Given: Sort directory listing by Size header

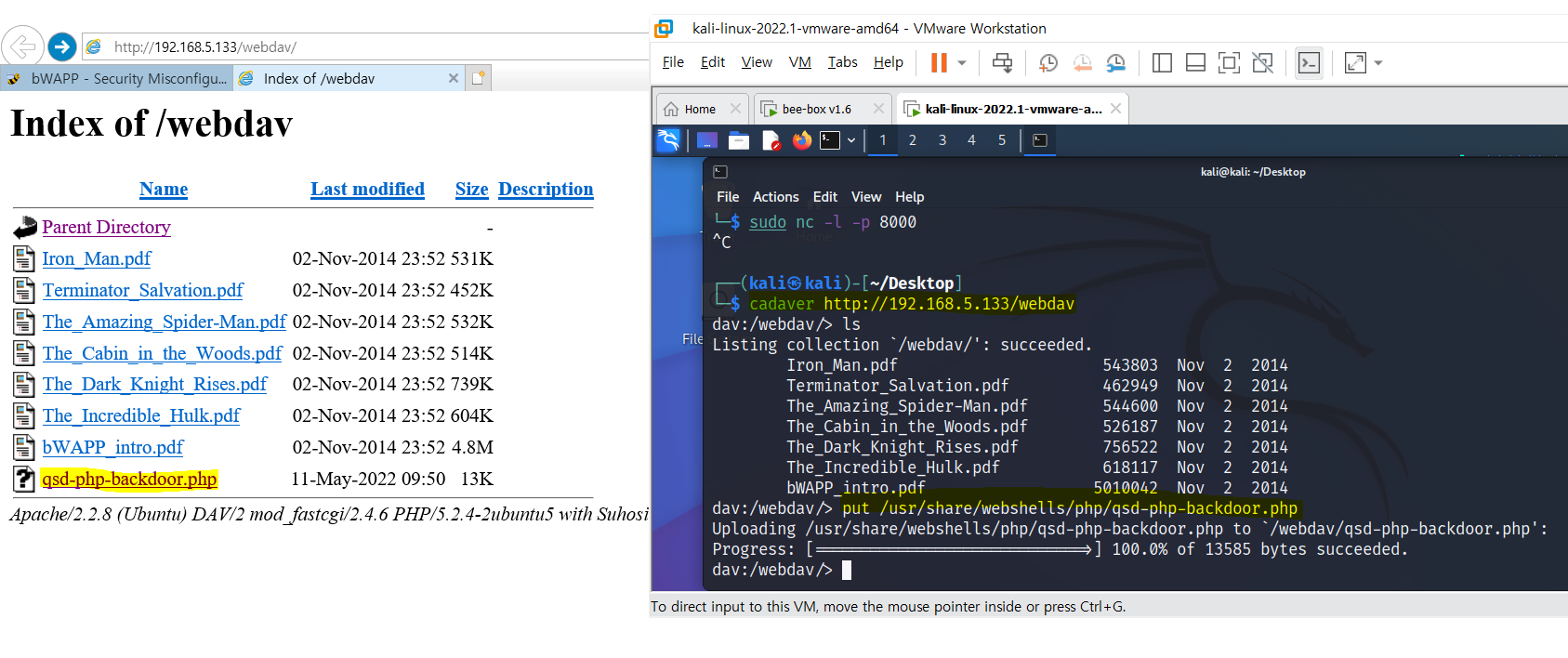Looking at the screenshot, I should point(471,189).
